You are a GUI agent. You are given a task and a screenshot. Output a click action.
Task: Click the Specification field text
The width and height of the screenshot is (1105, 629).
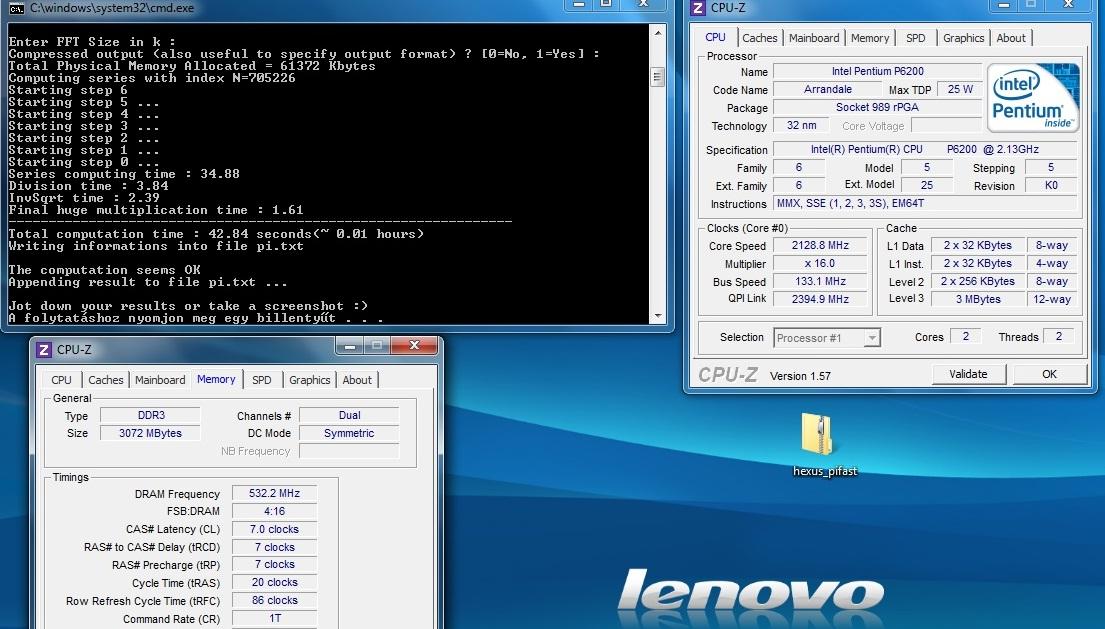point(925,149)
